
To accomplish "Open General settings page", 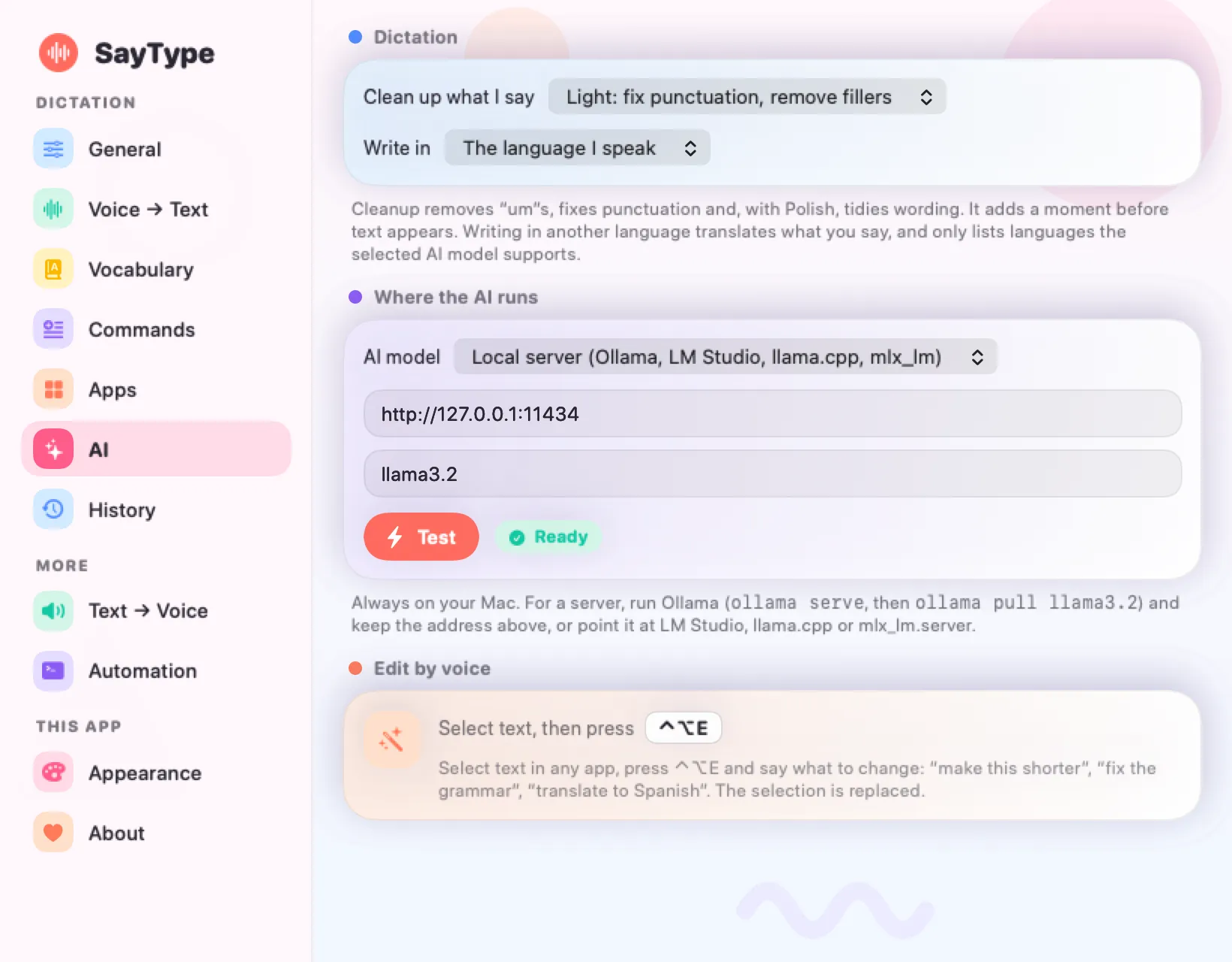I will (156, 149).
